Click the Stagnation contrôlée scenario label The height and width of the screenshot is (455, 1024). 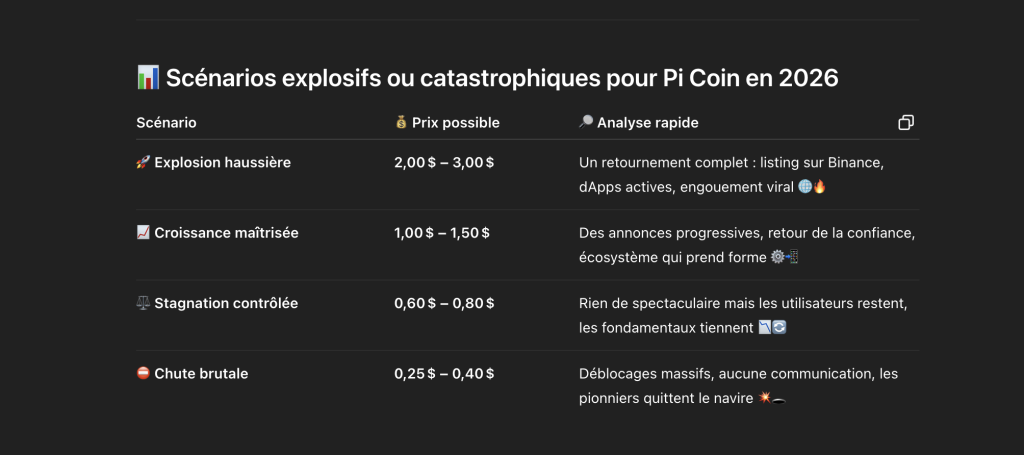click(226, 304)
